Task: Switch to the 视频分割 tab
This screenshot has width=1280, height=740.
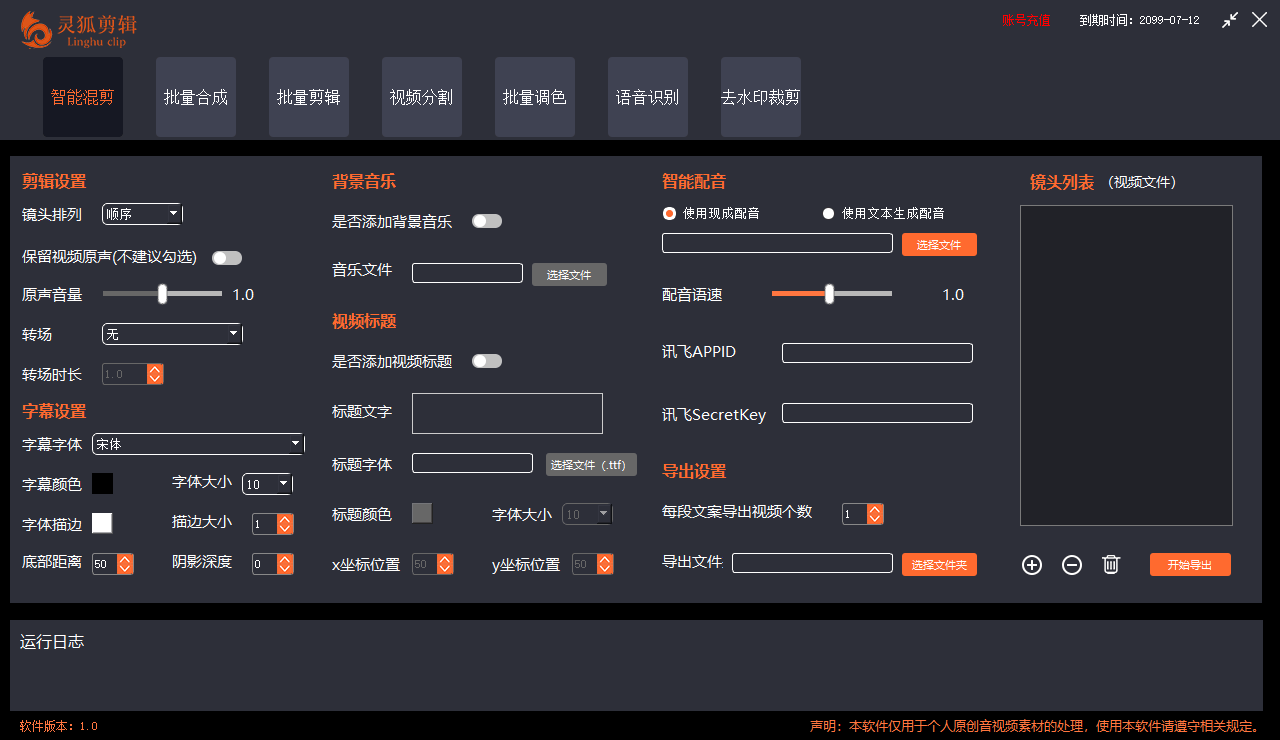Action: pyautogui.click(x=421, y=97)
